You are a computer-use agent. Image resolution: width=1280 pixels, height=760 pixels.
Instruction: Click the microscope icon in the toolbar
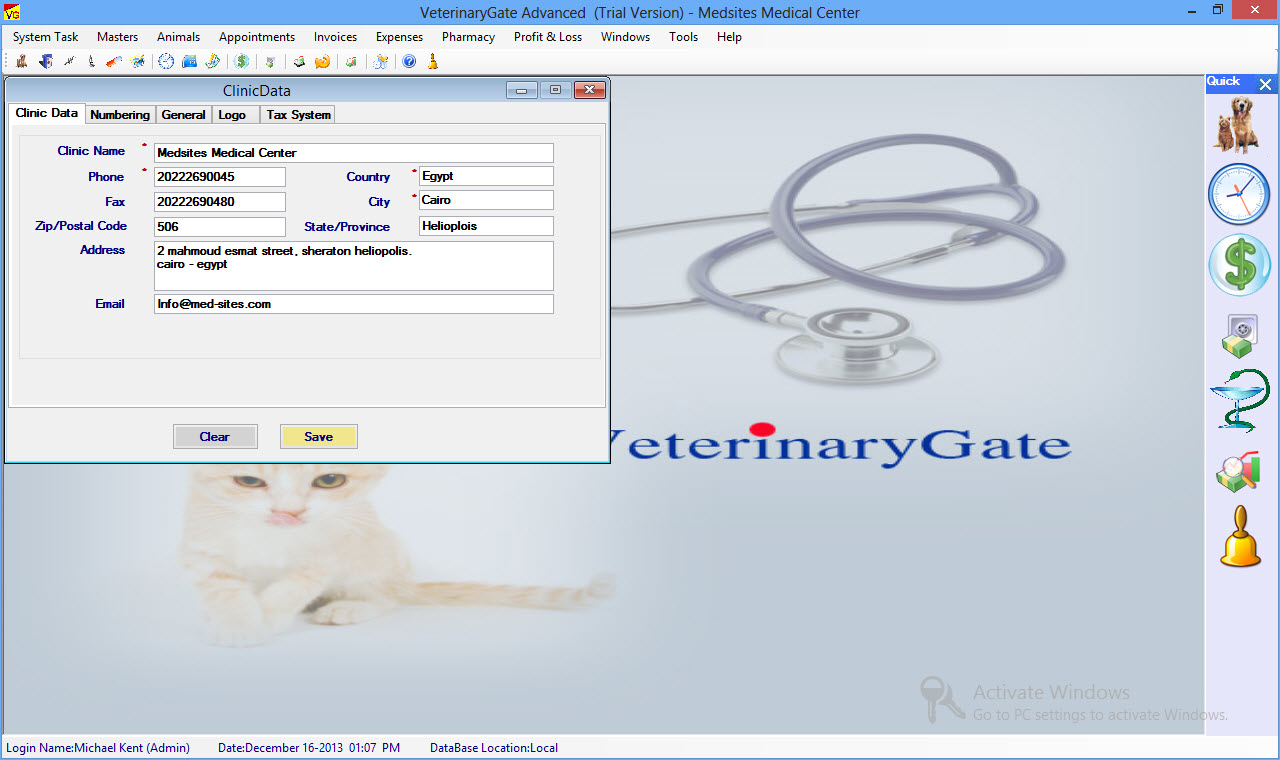[x=92, y=62]
